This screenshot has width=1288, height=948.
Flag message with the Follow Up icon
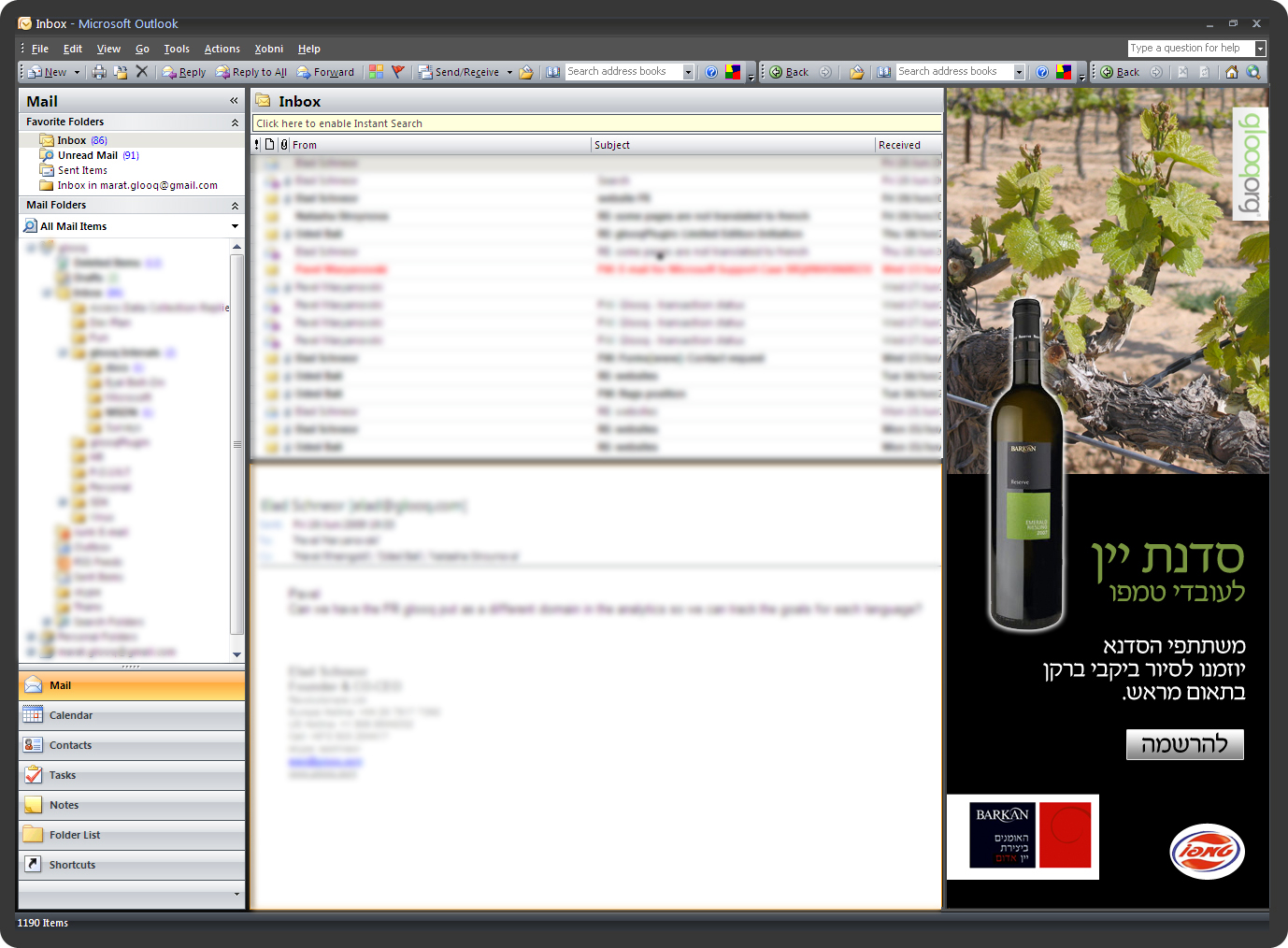pos(398,72)
